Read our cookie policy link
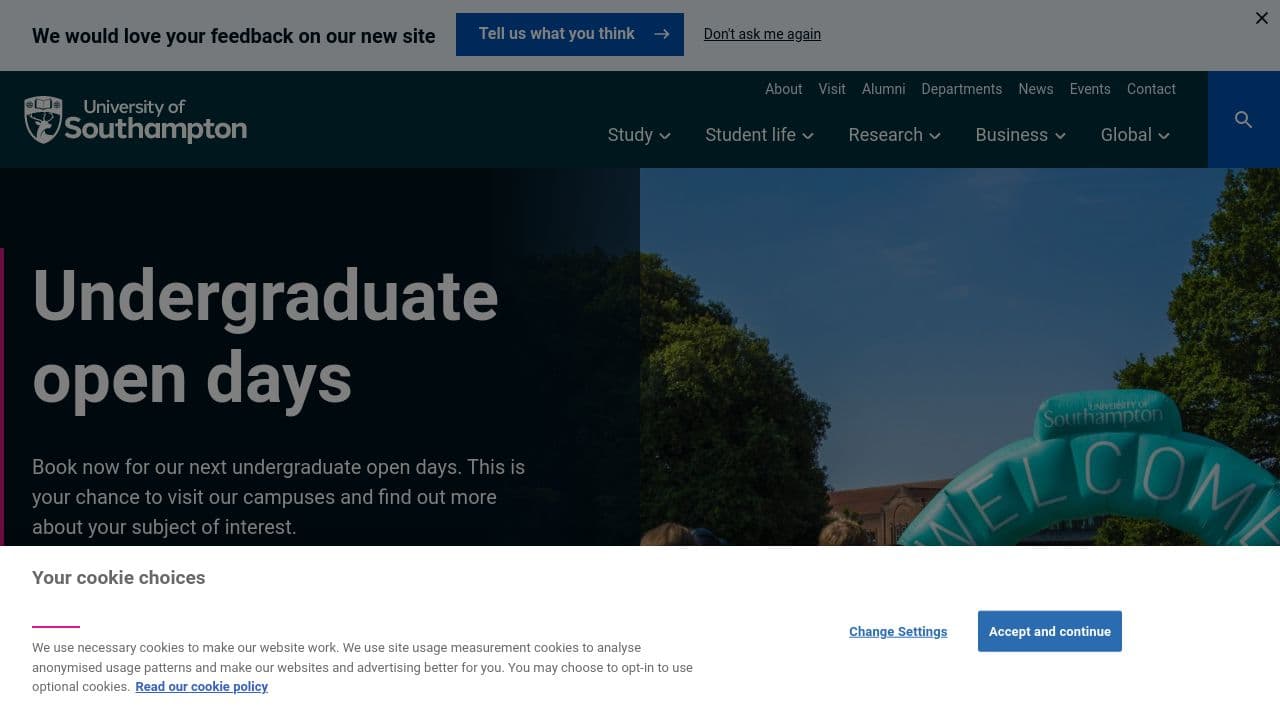Image resolution: width=1280 pixels, height=720 pixels. pyautogui.click(x=201, y=686)
